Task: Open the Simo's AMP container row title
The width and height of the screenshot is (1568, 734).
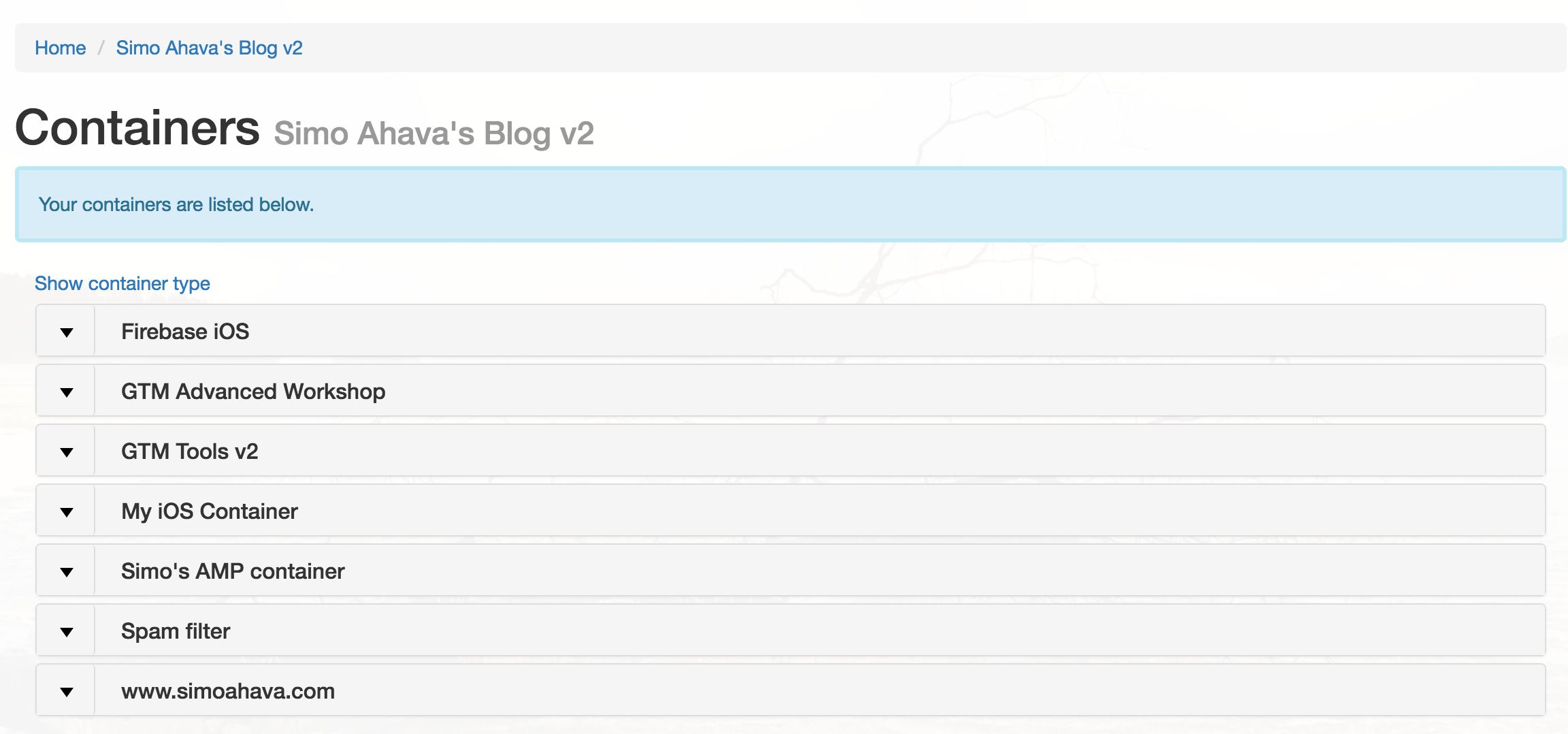Action: point(233,571)
